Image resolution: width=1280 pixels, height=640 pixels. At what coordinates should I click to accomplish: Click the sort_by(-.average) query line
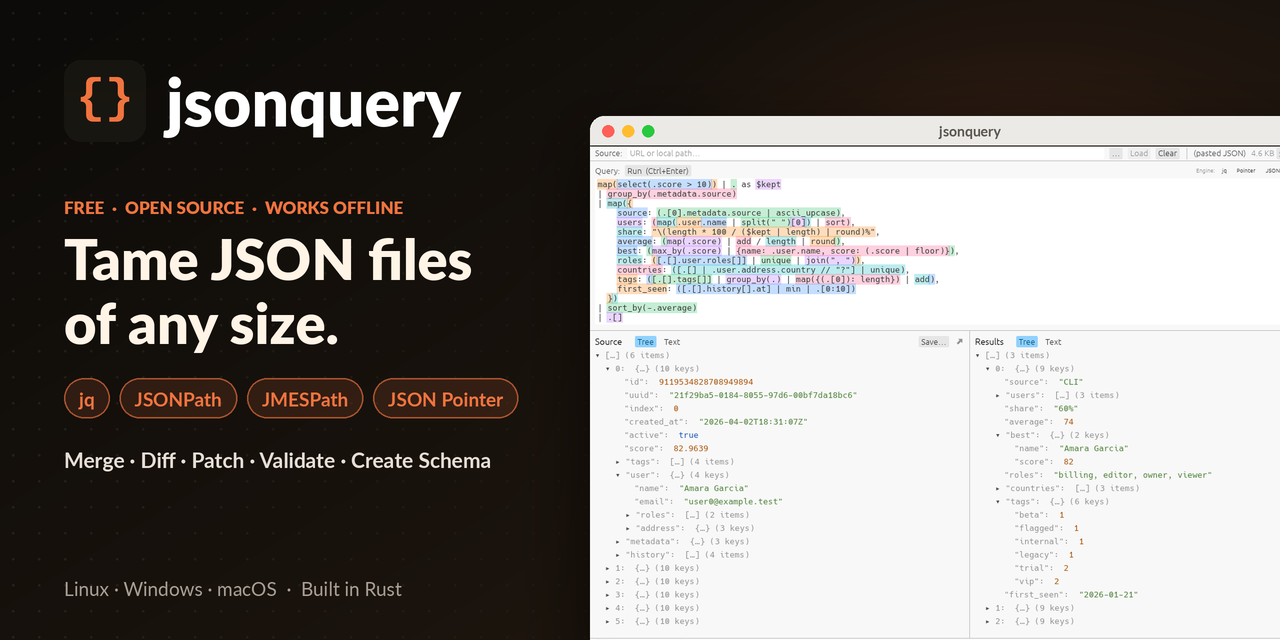(652, 308)
